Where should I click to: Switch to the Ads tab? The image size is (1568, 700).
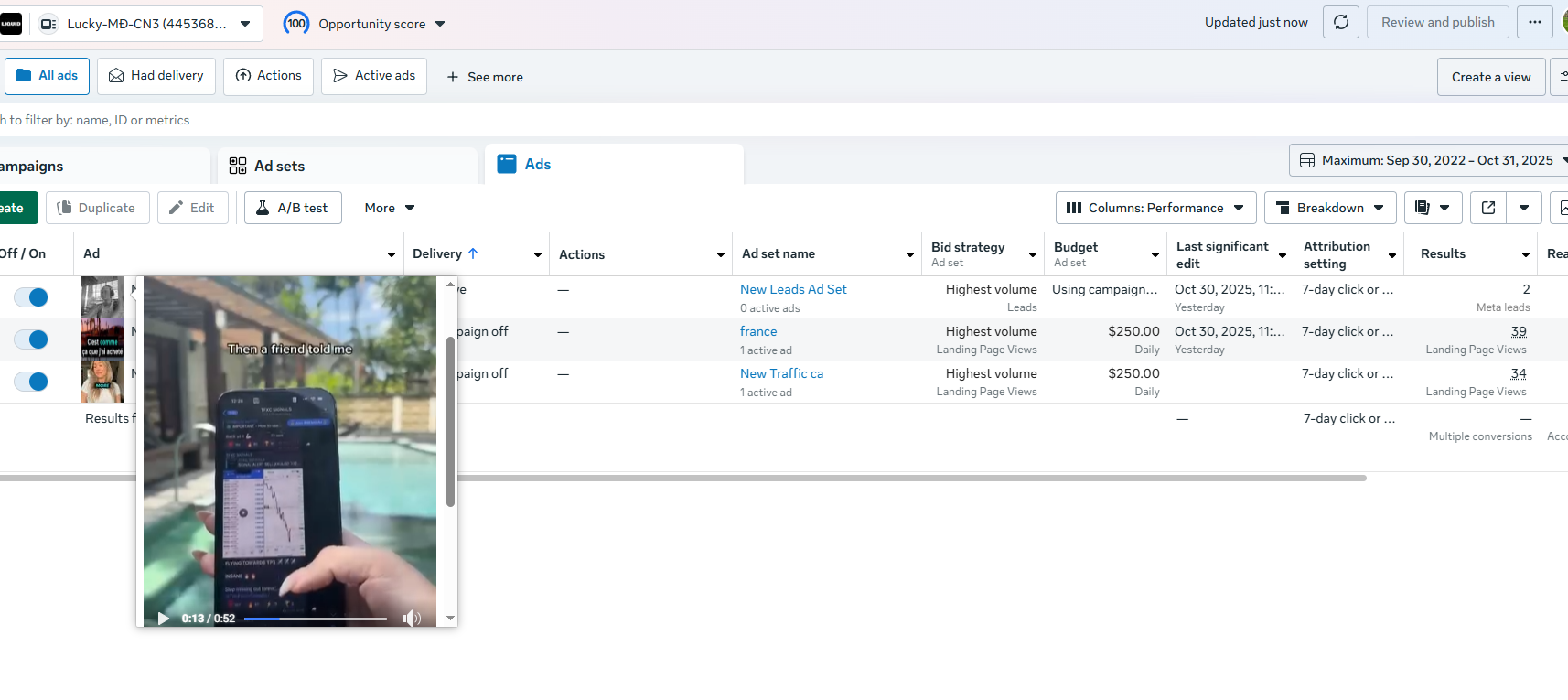614,164
